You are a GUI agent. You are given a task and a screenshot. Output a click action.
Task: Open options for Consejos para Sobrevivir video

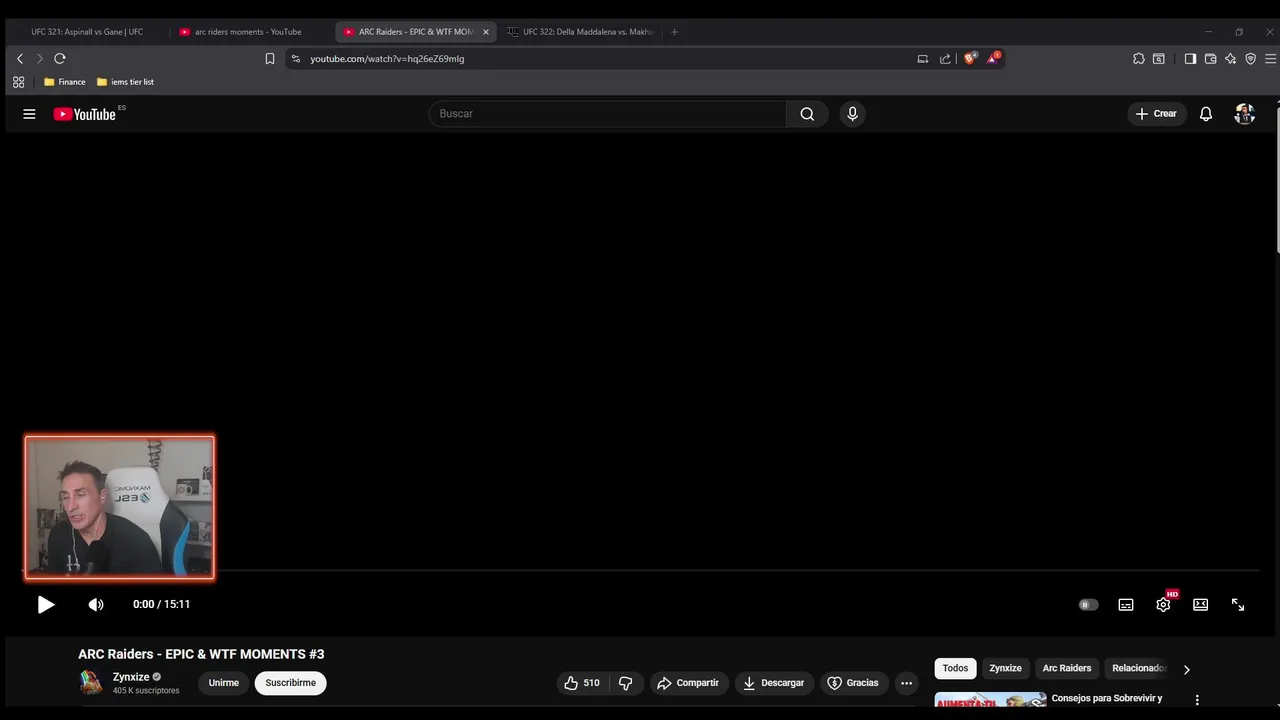click(1197, 700)
